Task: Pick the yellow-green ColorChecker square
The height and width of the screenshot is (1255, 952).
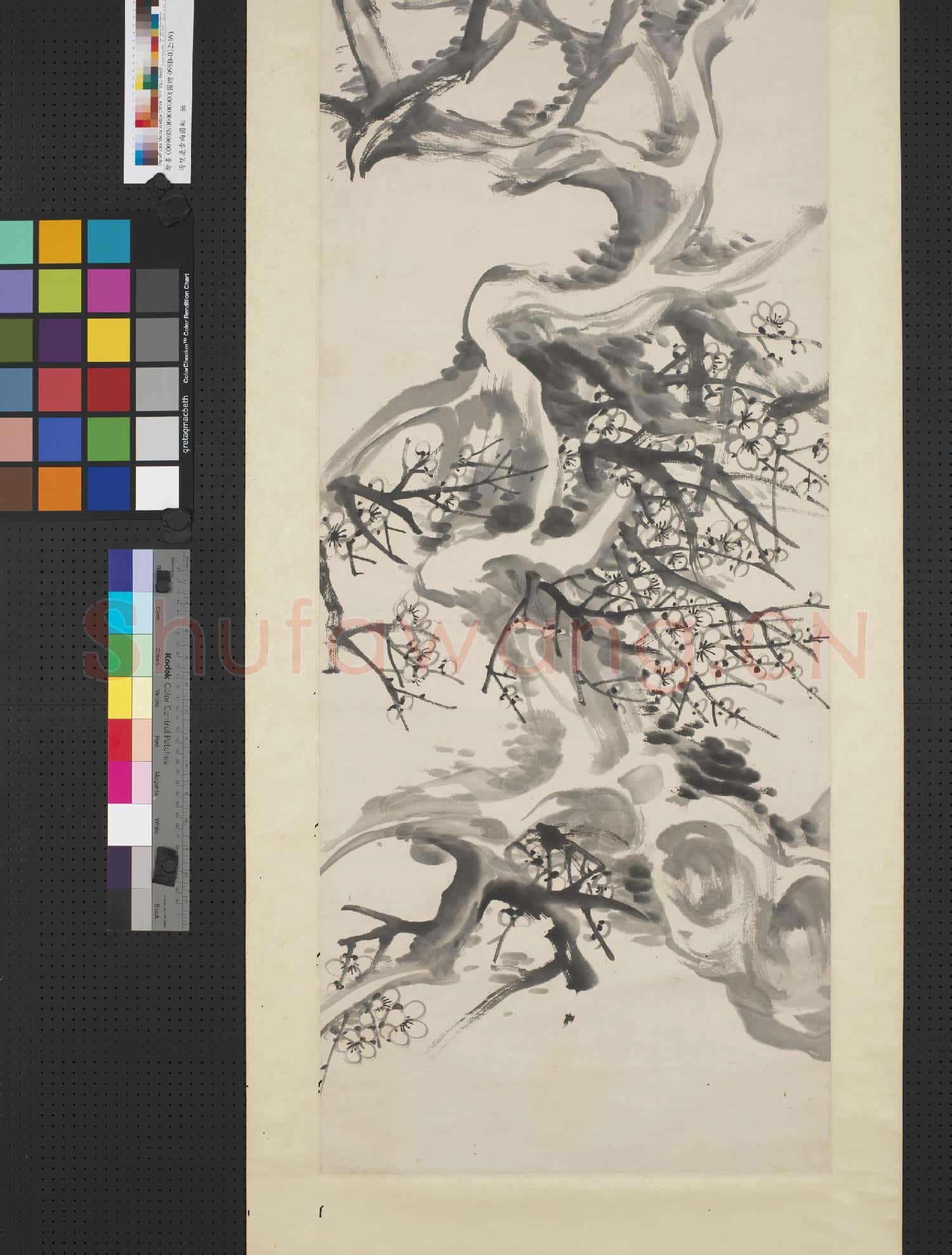Action: click(x=60, y=290)
